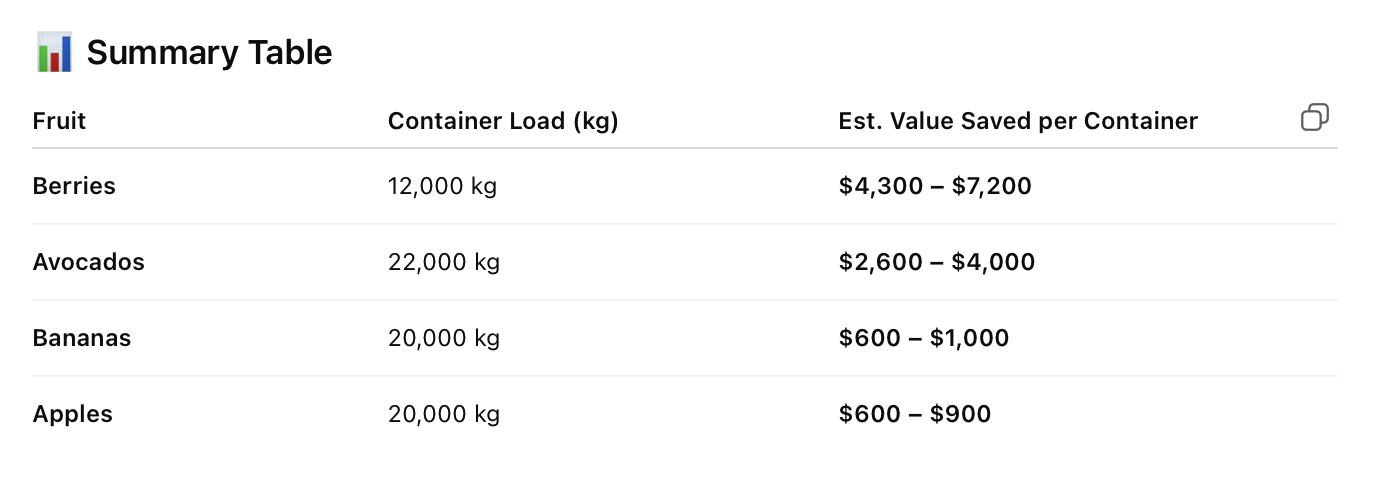Image resolution: width=1390 pixels, height=484 pixels.
Task: Select the Avocados row label
Action: (x=88, y=262)
